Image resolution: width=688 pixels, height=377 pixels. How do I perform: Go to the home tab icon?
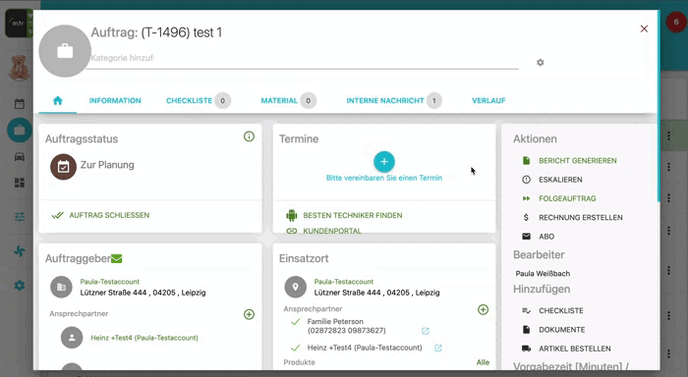[x=57, y=101]
